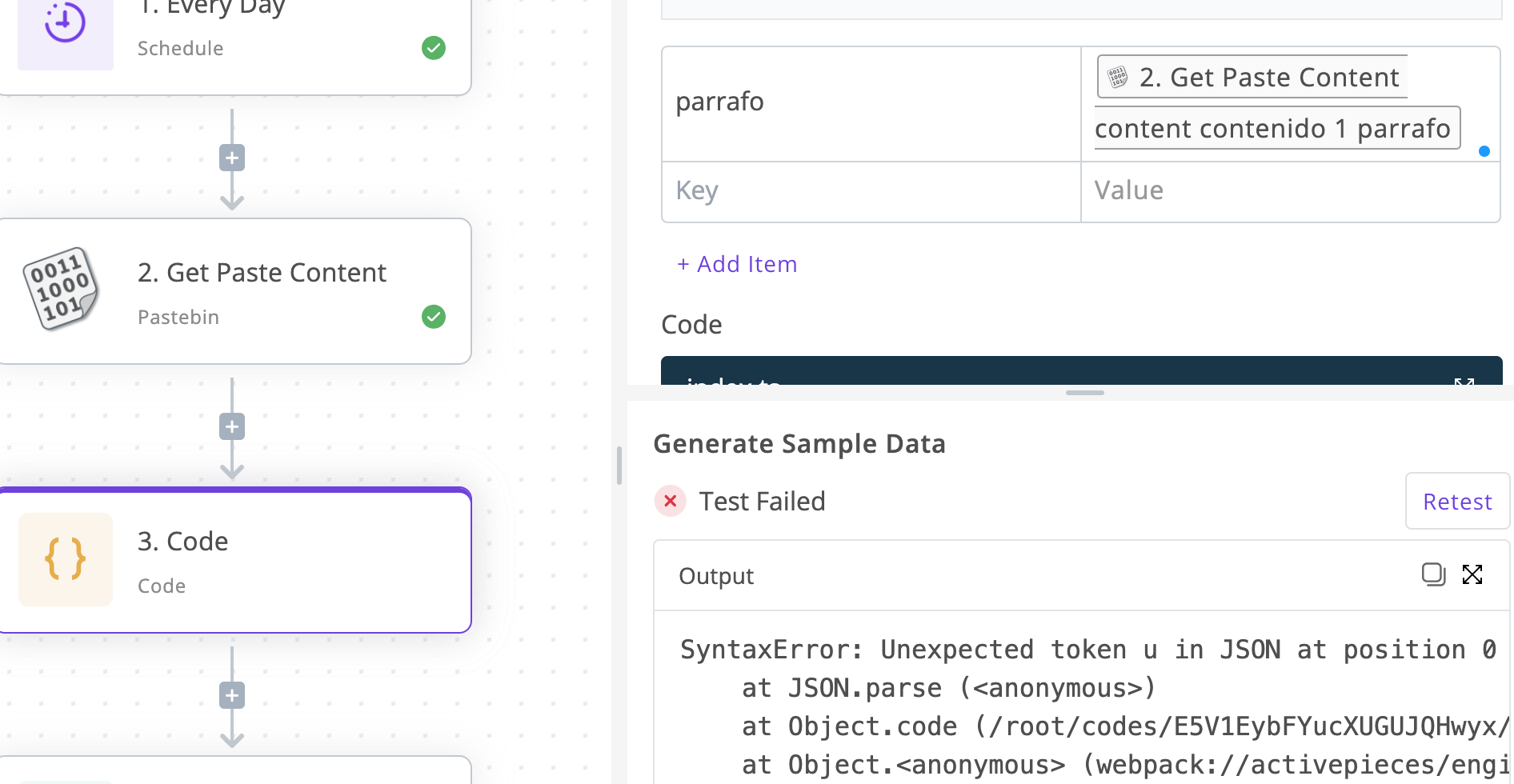This screenshot has height=784, width=1514.
Task: Click the curly braces Code step icon
Action: click(66, 559)
